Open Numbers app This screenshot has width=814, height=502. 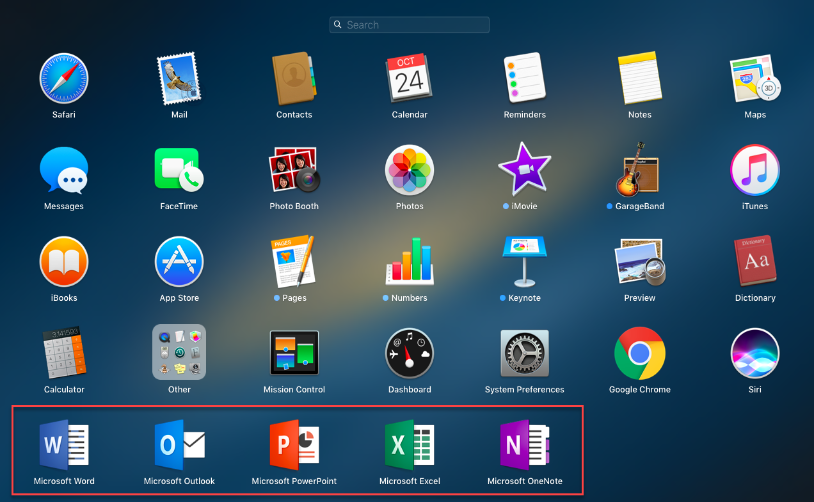point(409,262)
